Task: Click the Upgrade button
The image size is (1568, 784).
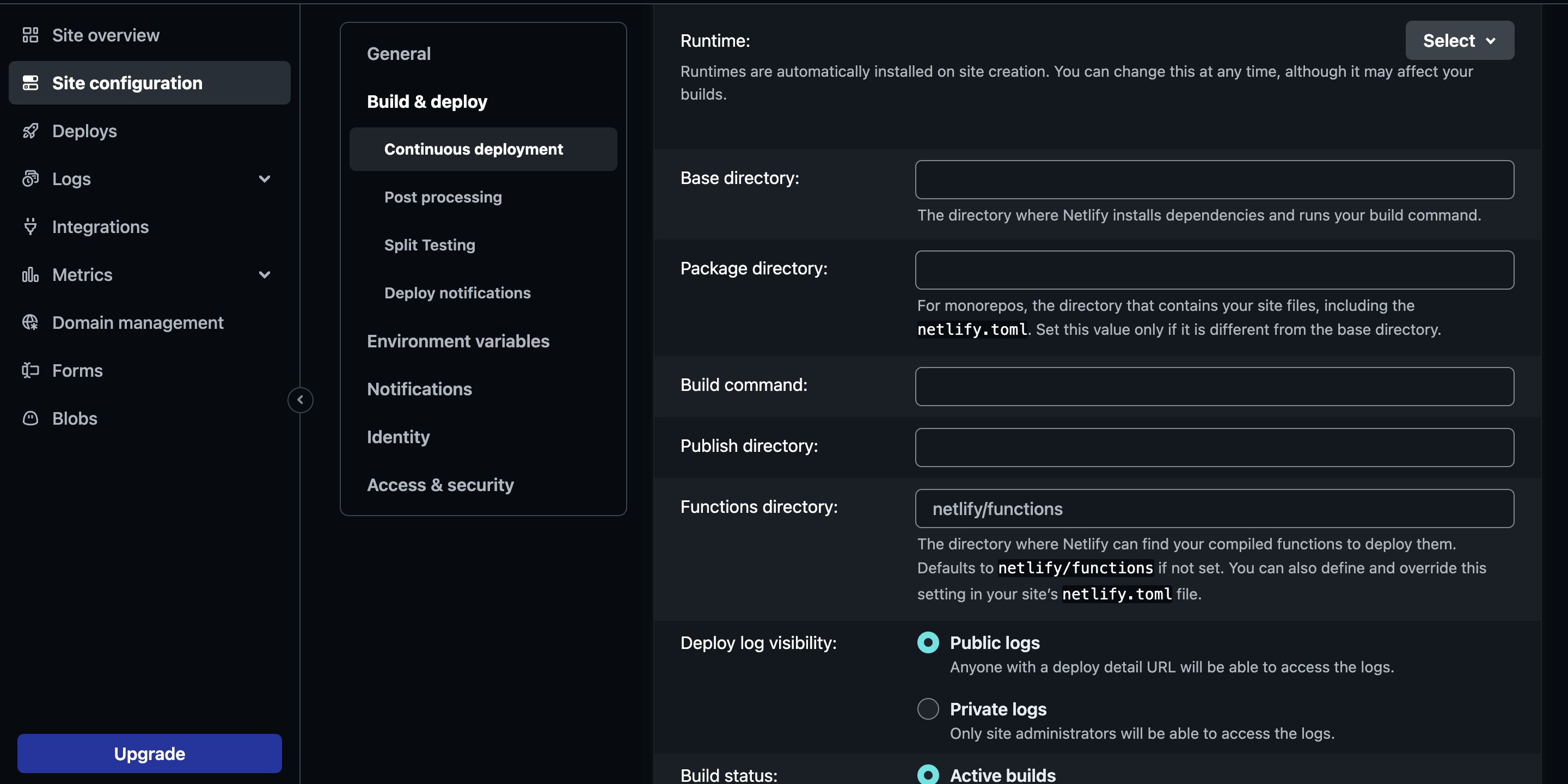Action: pos(150,754)
